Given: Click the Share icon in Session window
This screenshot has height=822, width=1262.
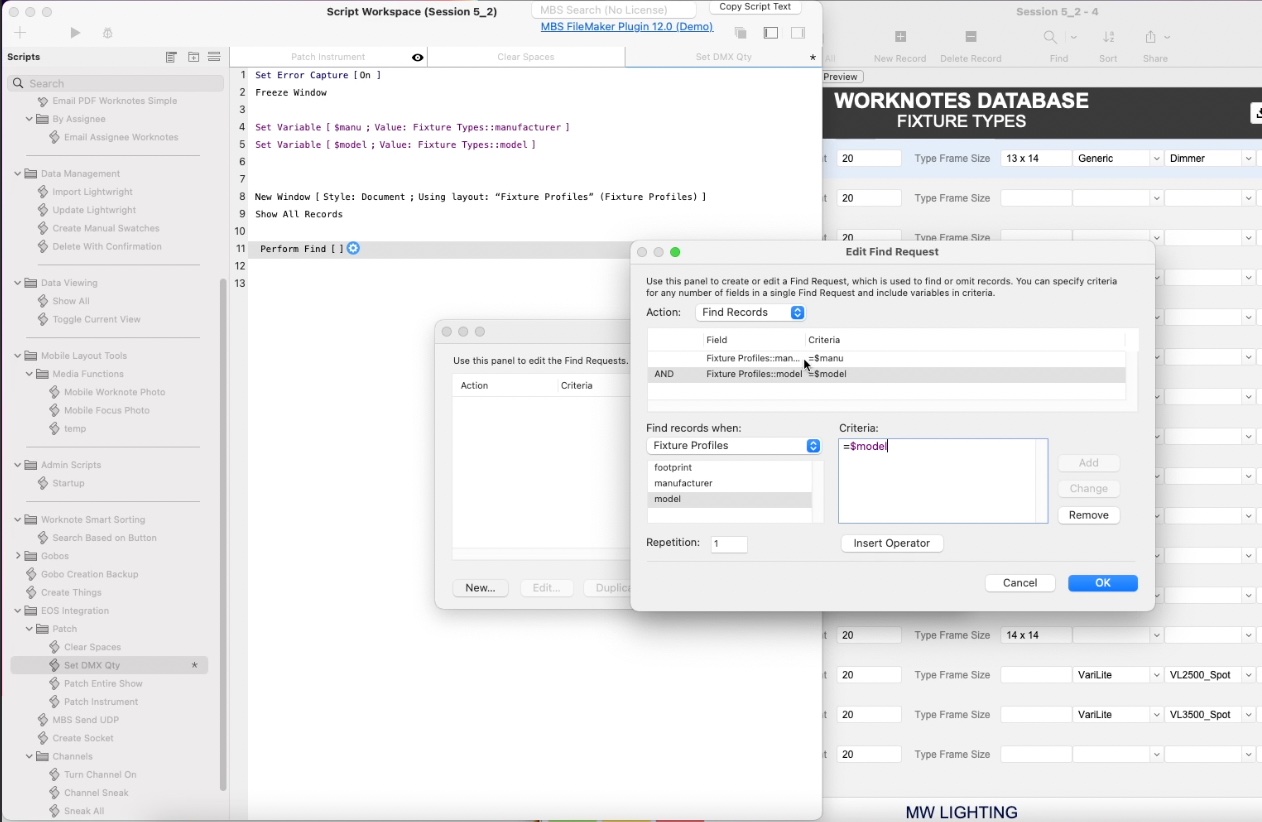Looking at the screenshot, I should pyautogui.click(x=1150, y=37).
